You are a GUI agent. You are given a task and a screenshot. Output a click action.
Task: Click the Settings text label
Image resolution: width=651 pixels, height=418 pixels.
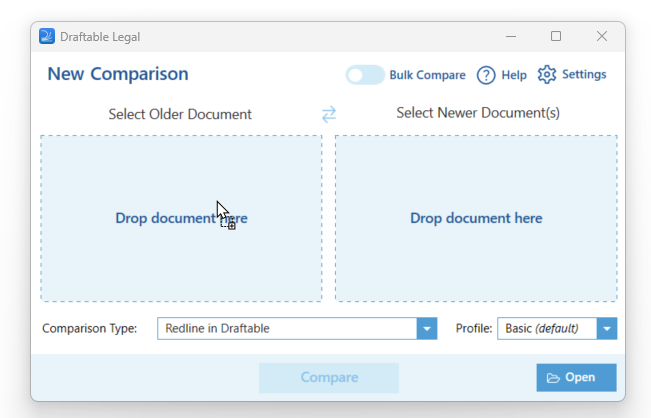coord(584,74)
